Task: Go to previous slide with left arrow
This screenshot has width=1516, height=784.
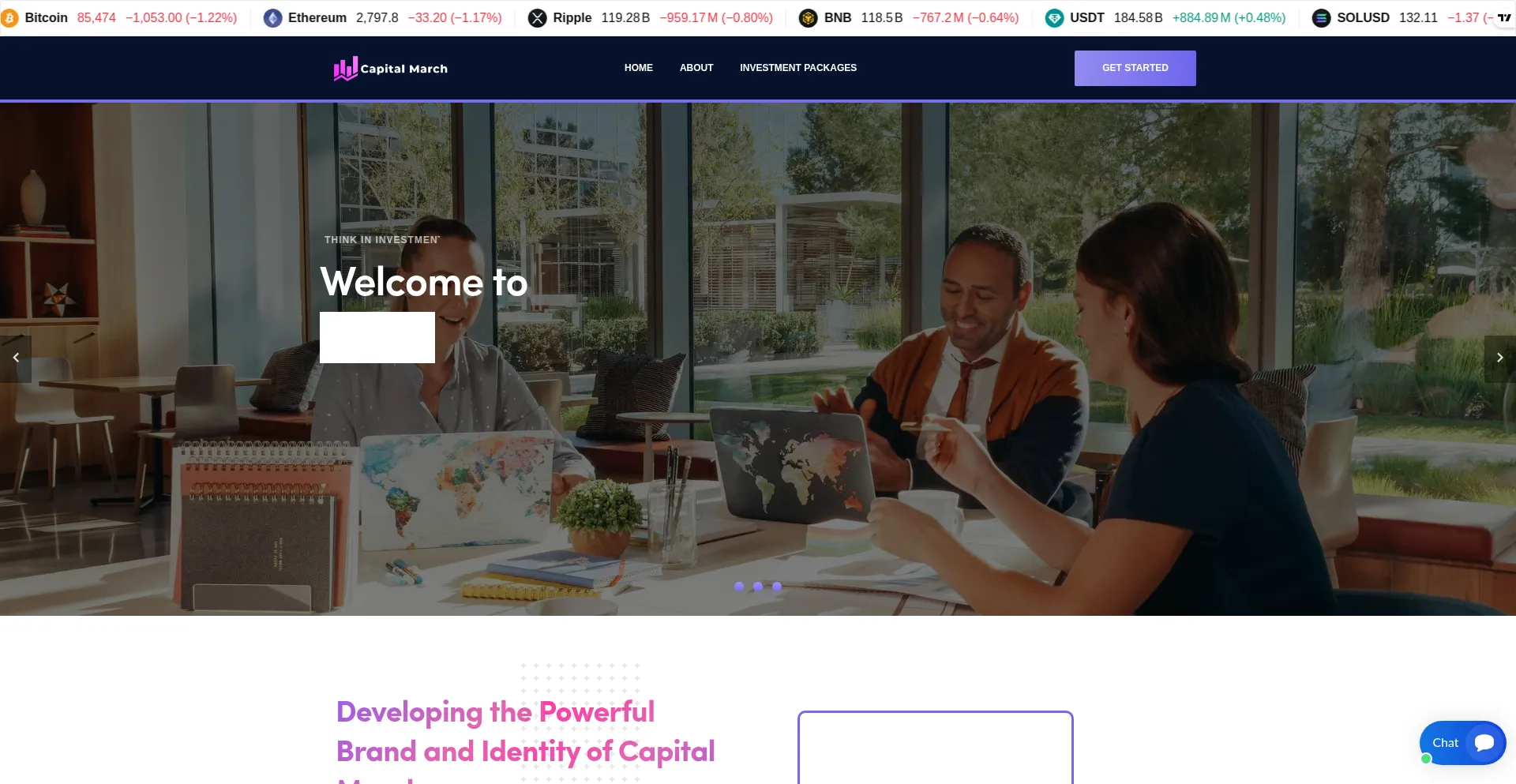Action: (16, 358)
